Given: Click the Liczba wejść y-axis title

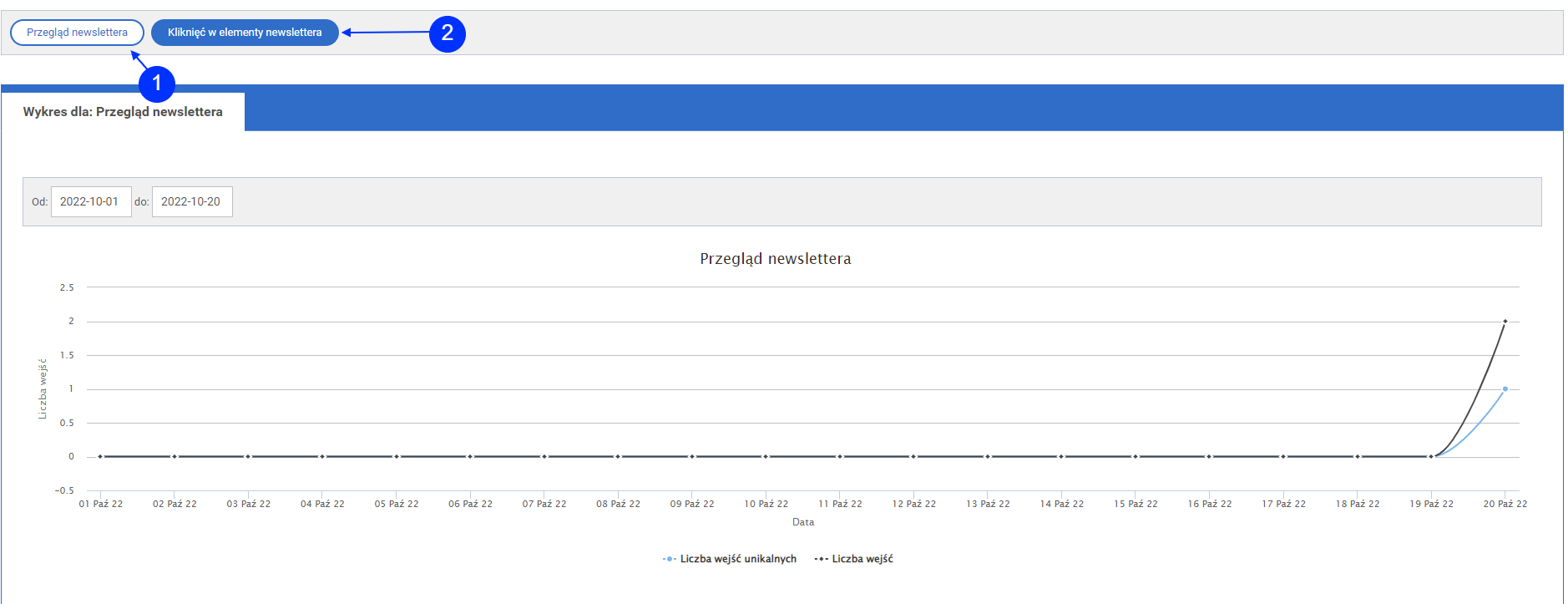Looking at the screenshot, I should pyautogui.click(x=43, y=389).
